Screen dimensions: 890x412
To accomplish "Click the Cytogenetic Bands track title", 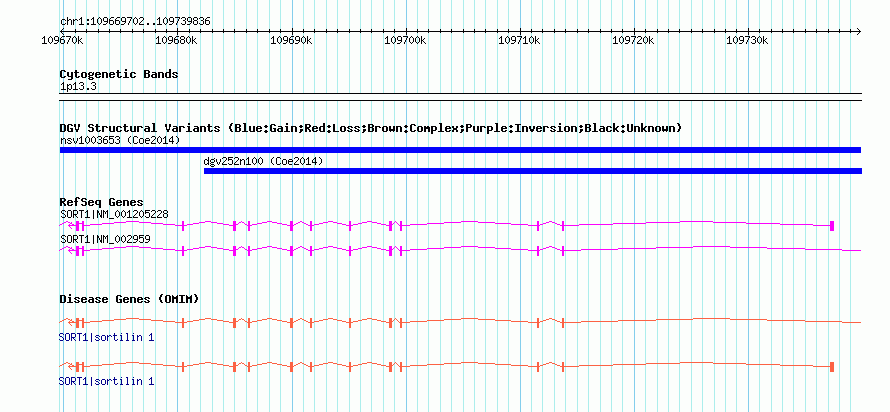I will 119,74.
